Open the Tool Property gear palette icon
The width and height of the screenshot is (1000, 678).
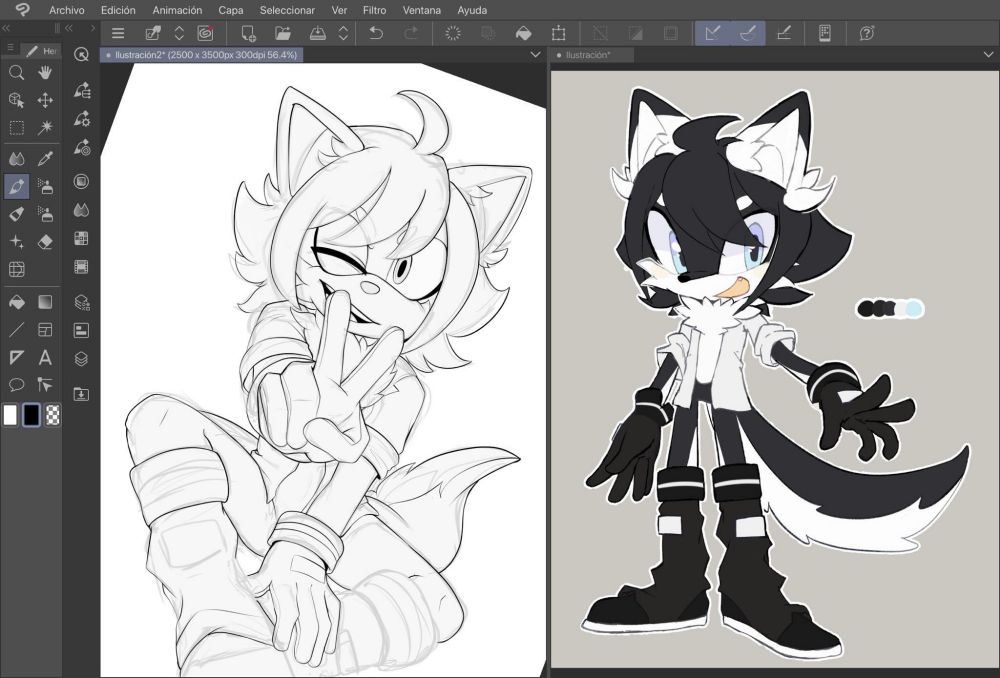tap(82, 119)
